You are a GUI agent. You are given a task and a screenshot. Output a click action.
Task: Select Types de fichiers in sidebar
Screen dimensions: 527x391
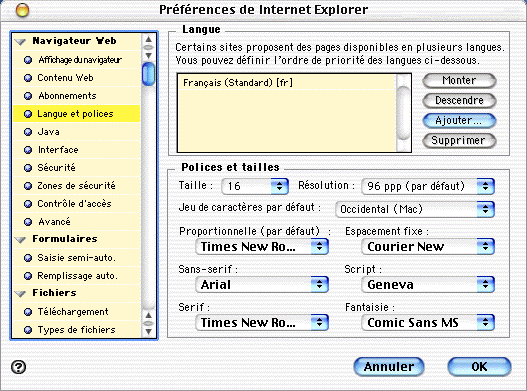(x=77, y=330)
